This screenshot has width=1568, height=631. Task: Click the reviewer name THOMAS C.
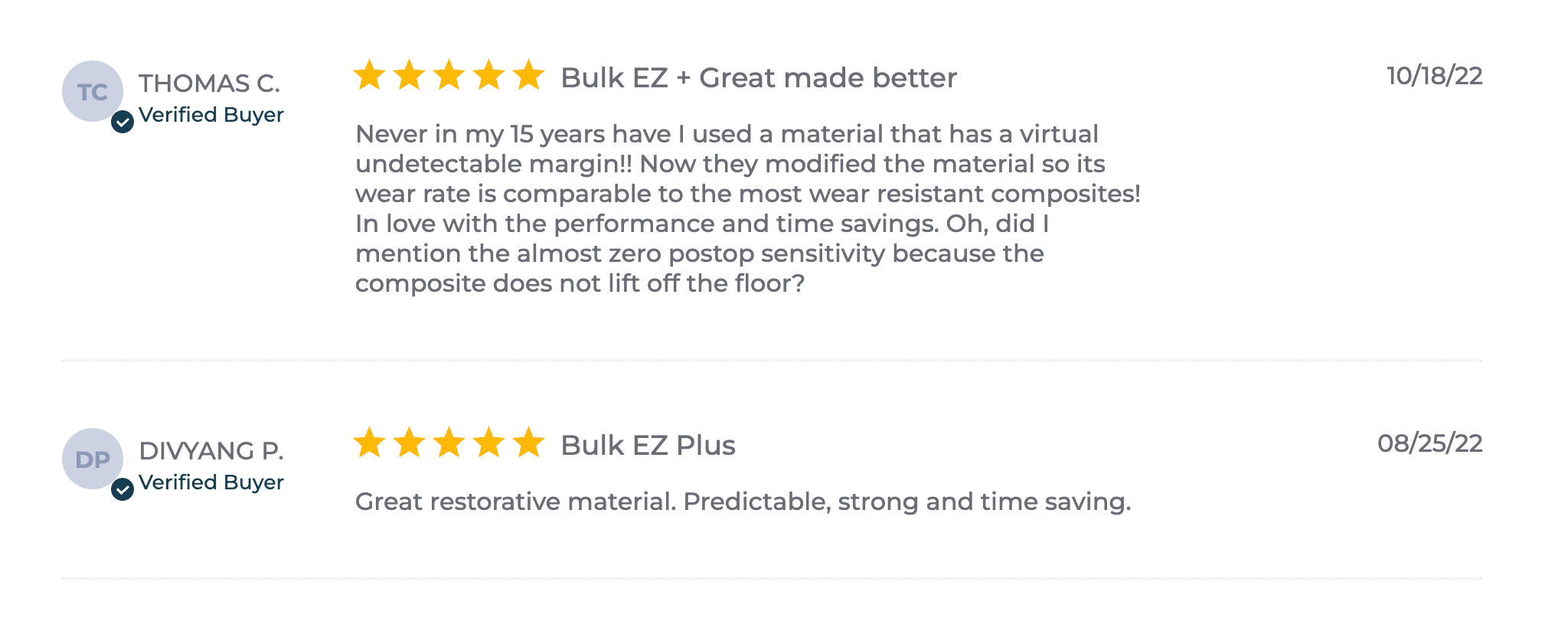tap(210, 83)
